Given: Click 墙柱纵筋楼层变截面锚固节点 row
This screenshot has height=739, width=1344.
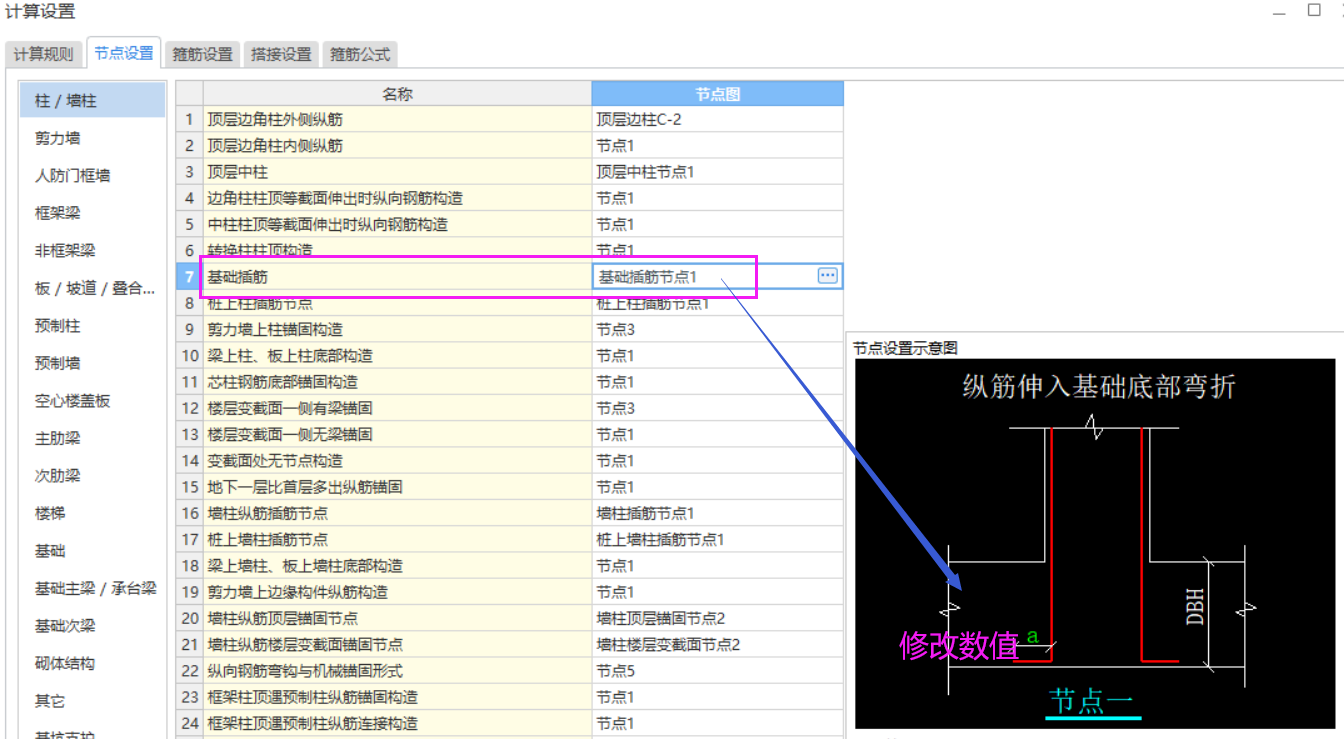Looking at the screenshot, I should [398, 644].
